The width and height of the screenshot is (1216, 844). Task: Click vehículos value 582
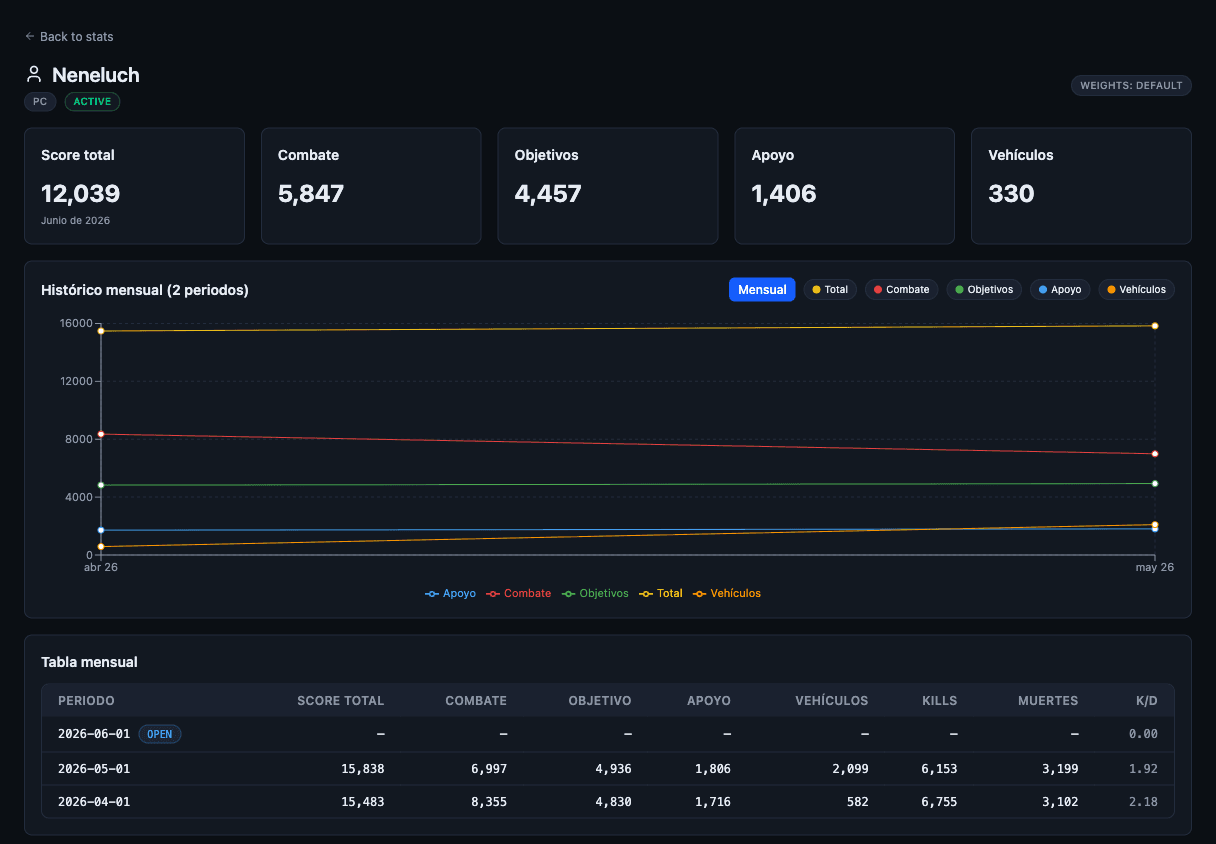point(857,802)
